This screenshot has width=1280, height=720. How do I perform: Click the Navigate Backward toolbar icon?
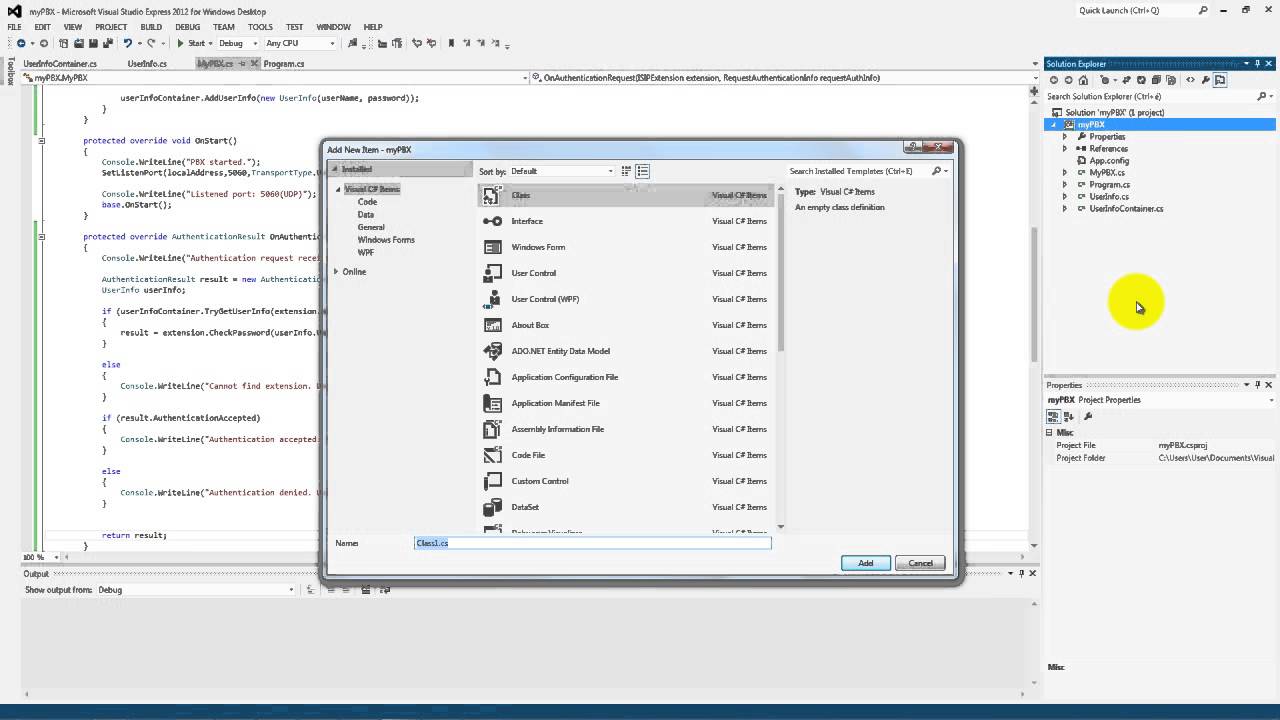coord(21,43)
